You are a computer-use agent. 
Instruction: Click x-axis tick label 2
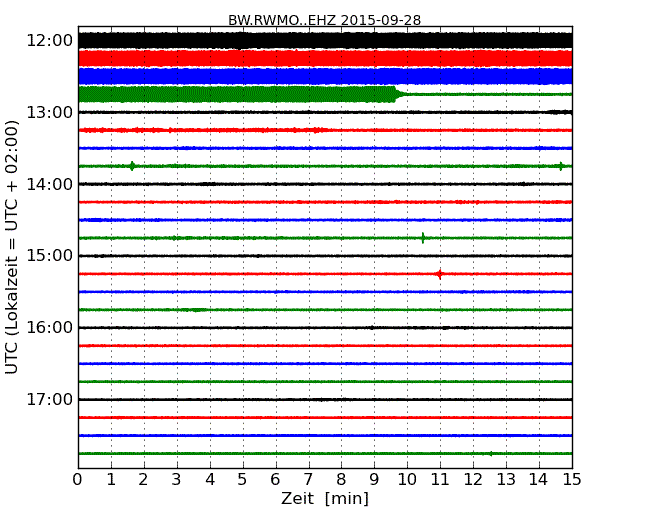143,480
